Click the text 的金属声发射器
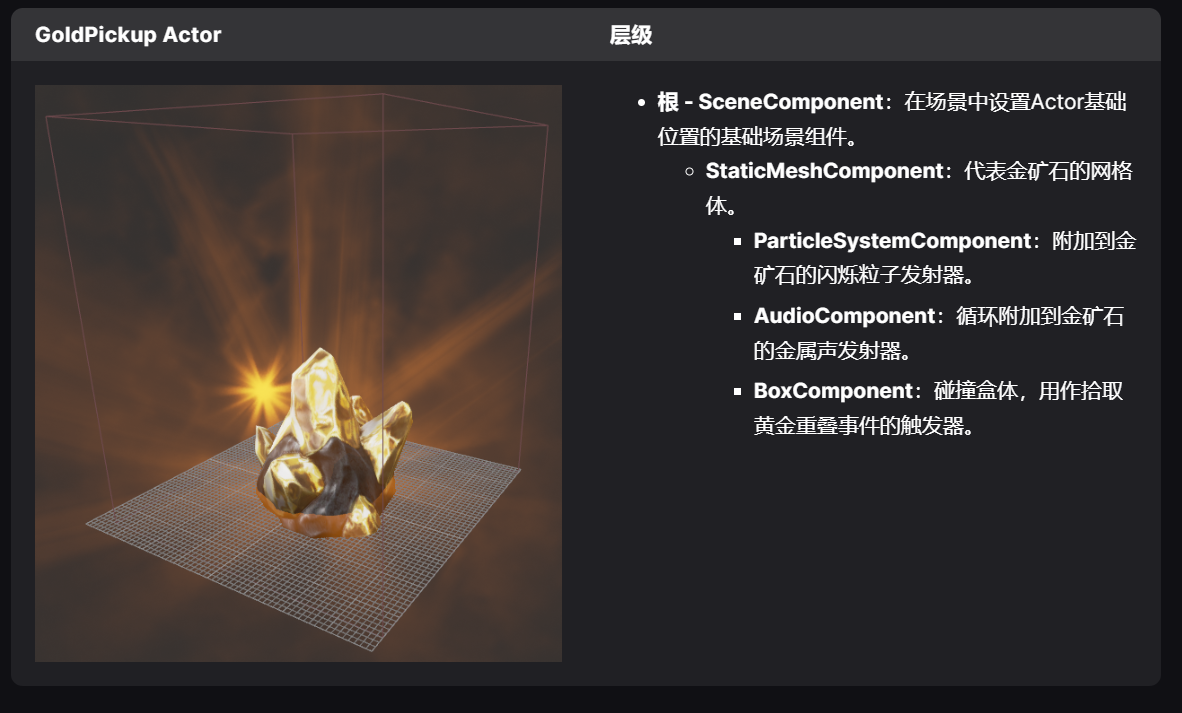Viewport: 1182px width, 713px height. coord(827,351)
